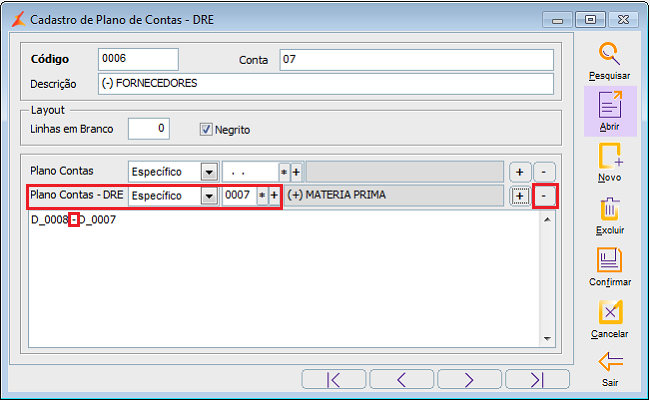Click the formula list scroll down arrow

(547, 339)
